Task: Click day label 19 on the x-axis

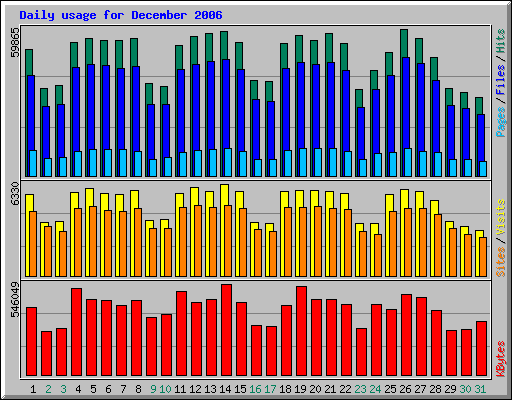Action: pyautogui.click(x=300, y=389)
